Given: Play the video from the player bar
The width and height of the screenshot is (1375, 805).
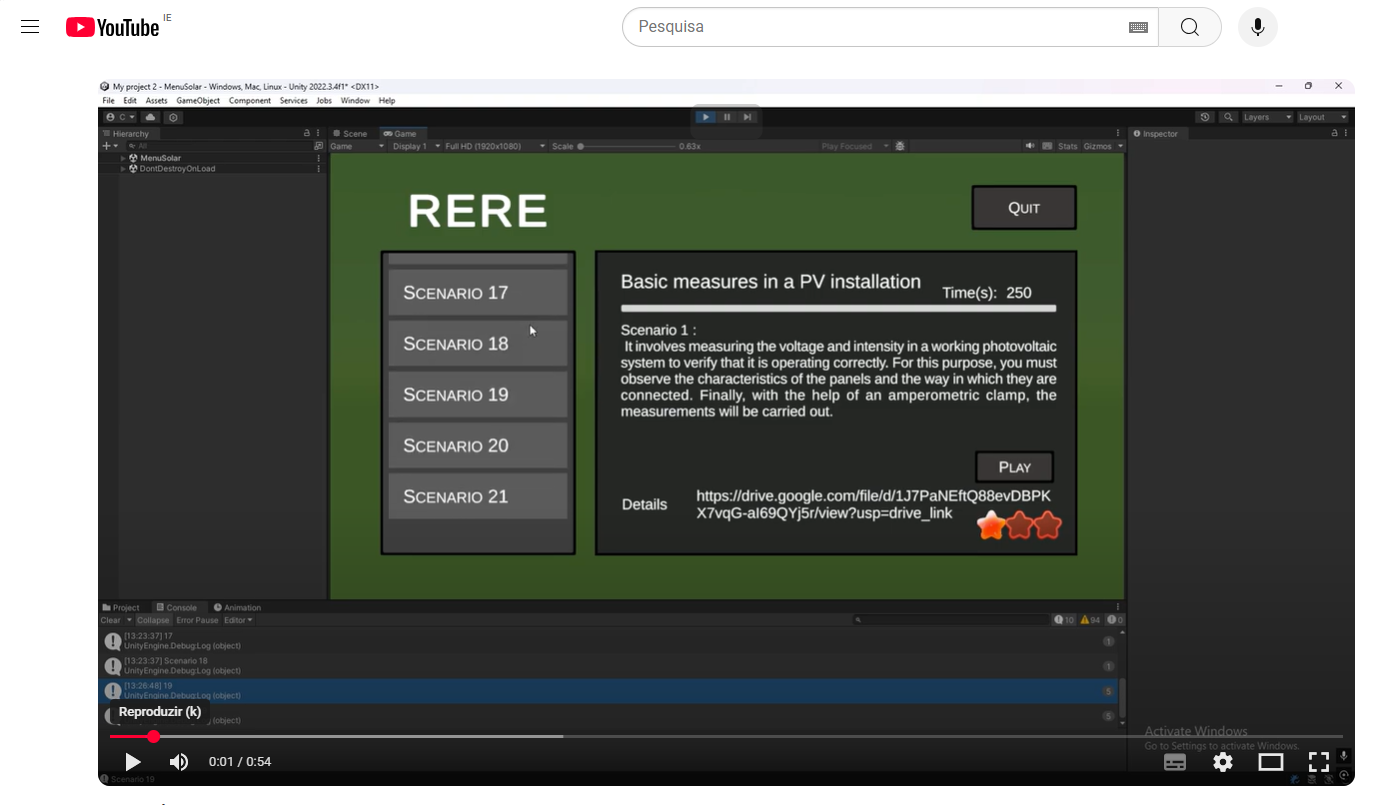Looking at the screenshot, I should pos(132,762).
